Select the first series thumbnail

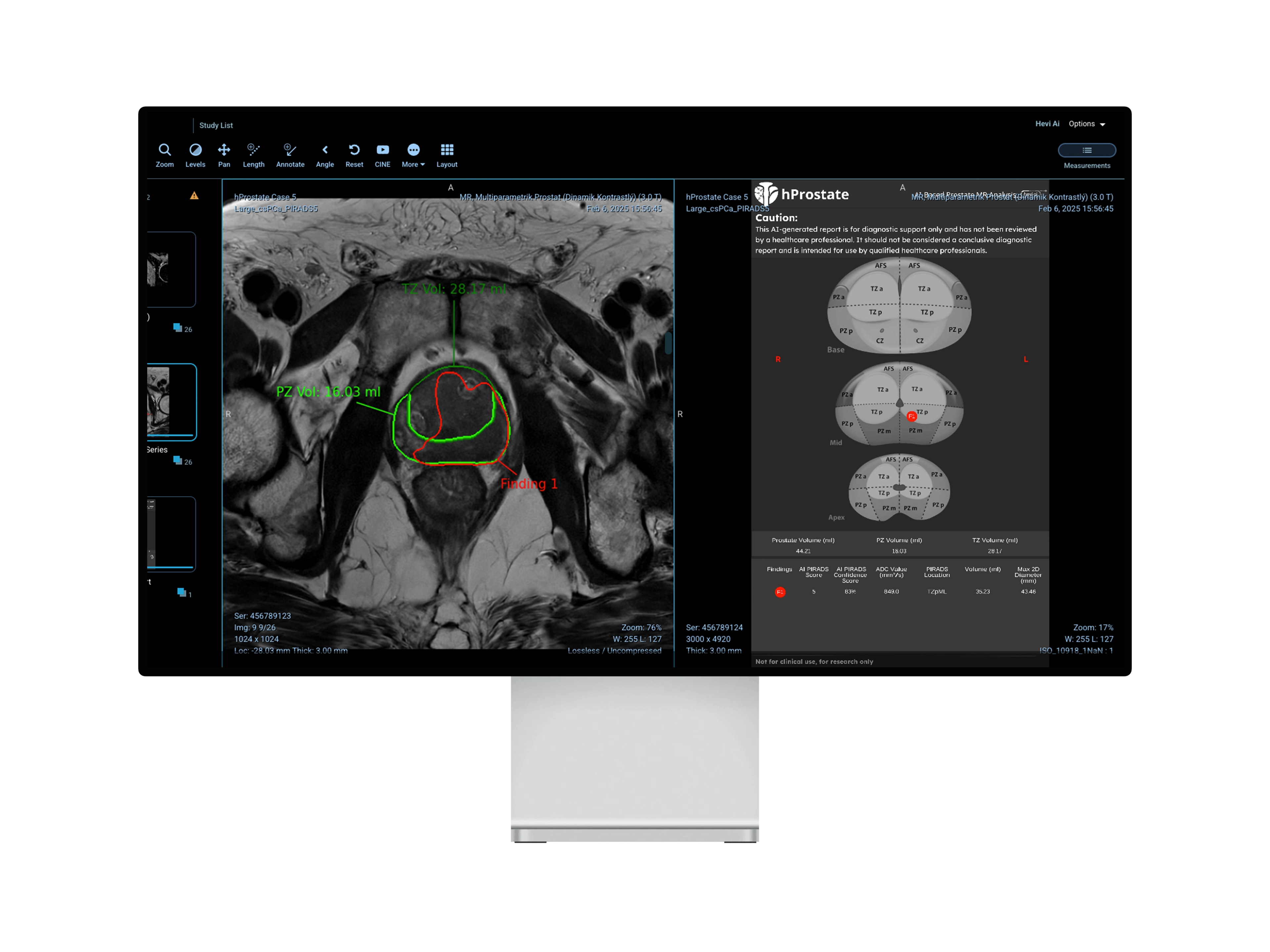click(x=171, y=269)
